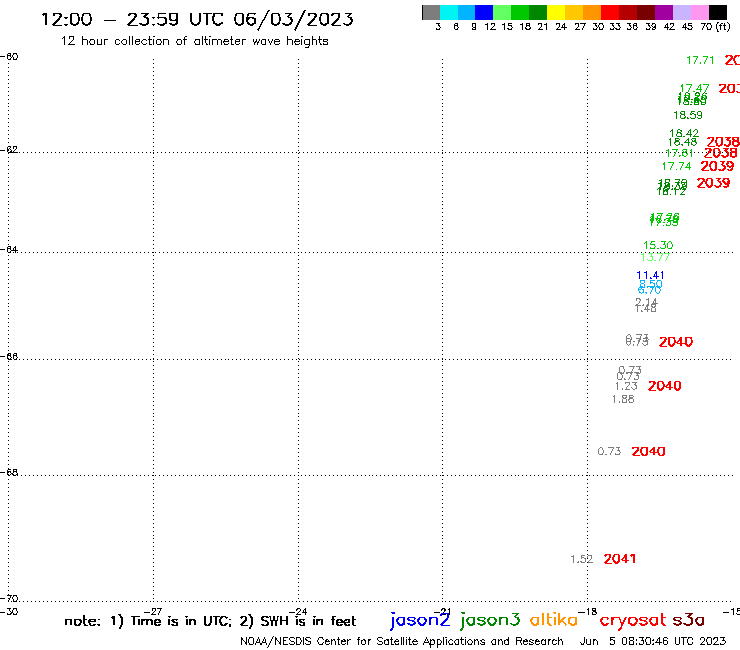
Task: Select the lavender legend swatch
Action: click(x=681, y=12)
